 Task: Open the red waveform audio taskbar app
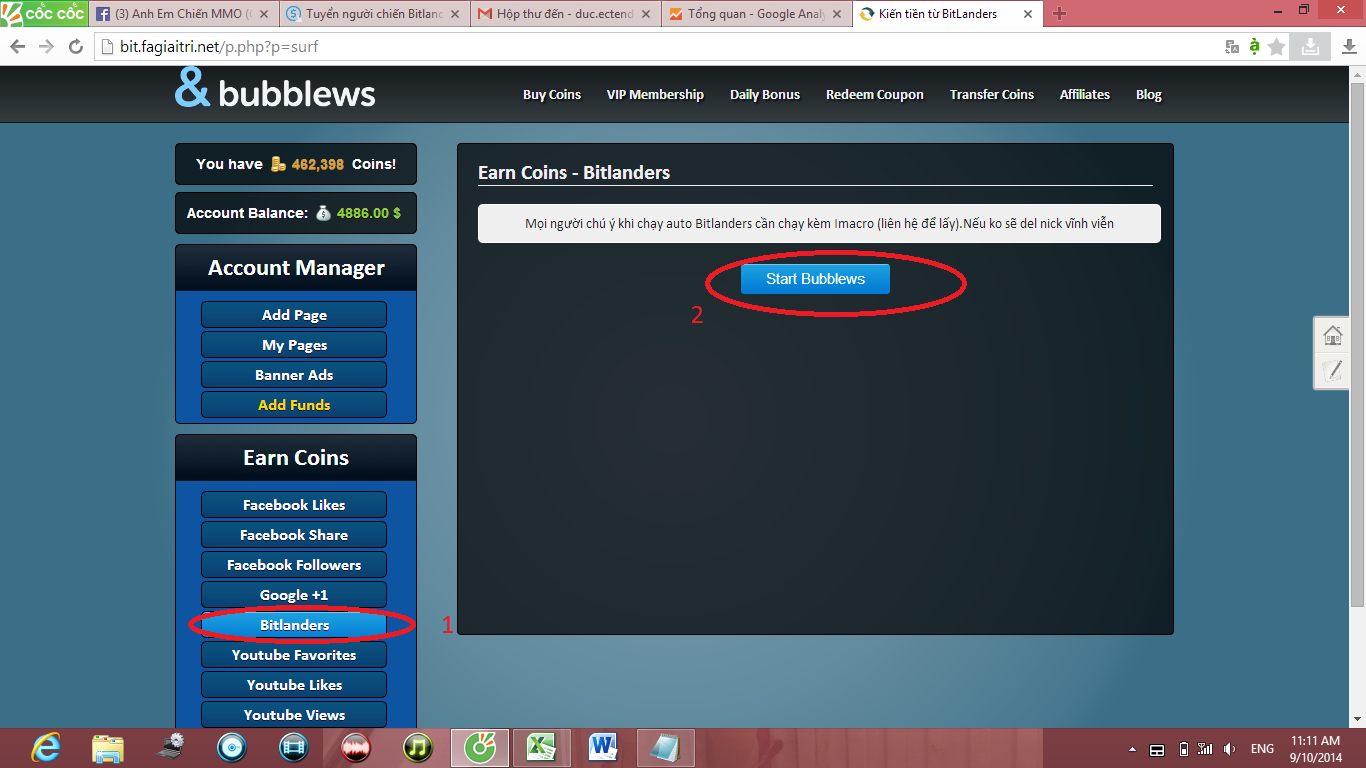click(355, 747)
